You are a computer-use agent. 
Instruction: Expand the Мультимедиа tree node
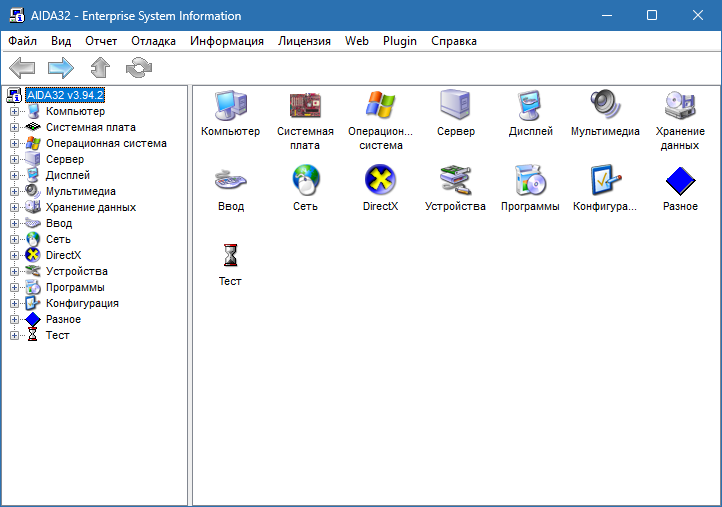pyautogui.click(x=14, y=192)
